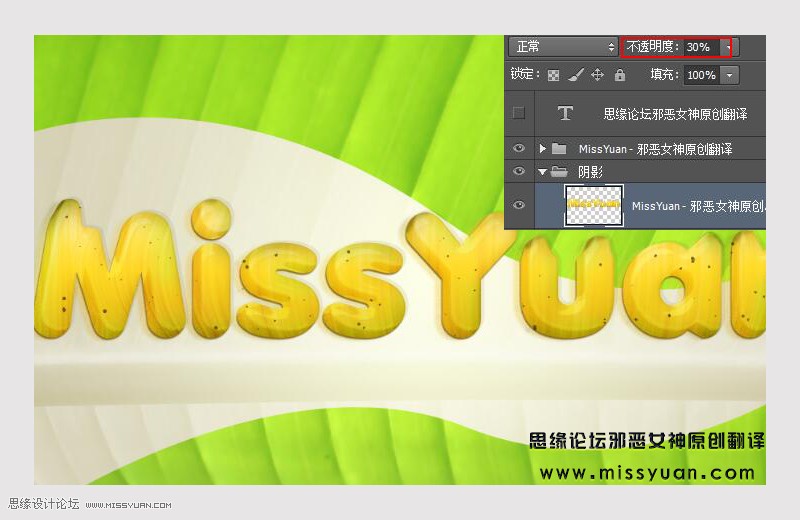This screenshot has height=520, width=800.
Task: Hide the selected MissYuan layer inside 阴影
Action: [x=519, y=205]
